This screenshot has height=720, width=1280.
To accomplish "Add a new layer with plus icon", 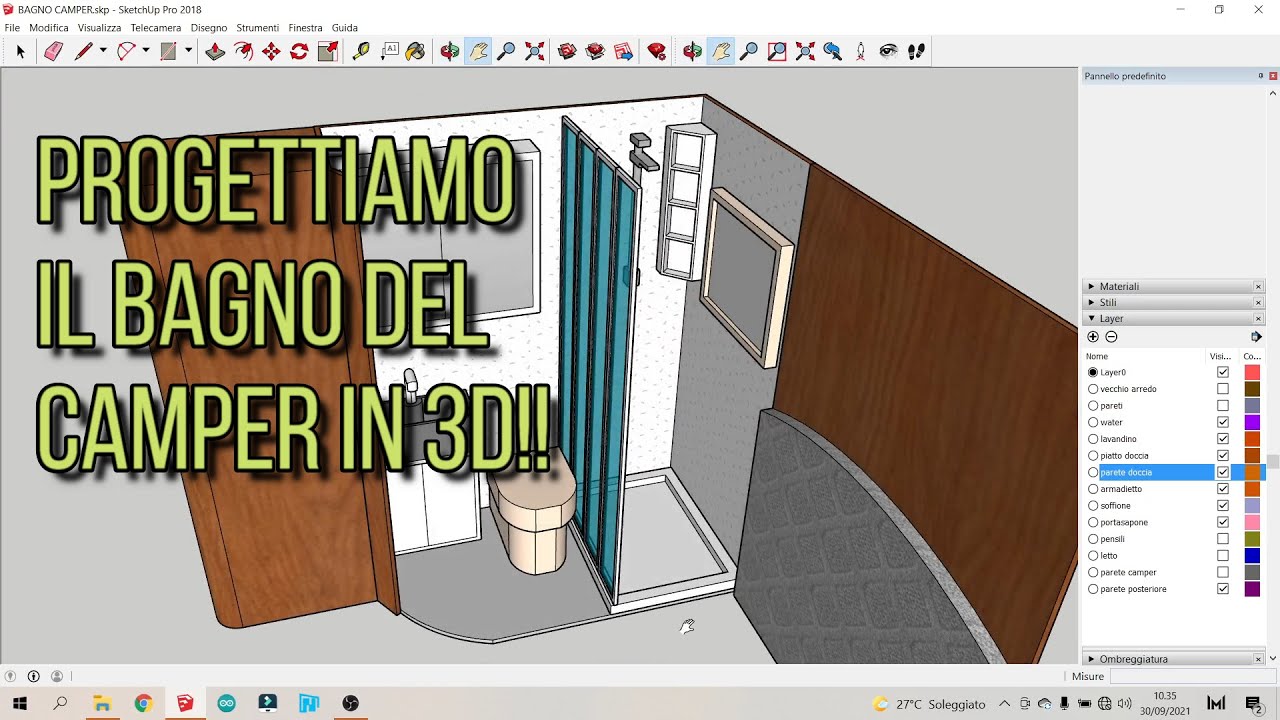I will pos(1093,337).
